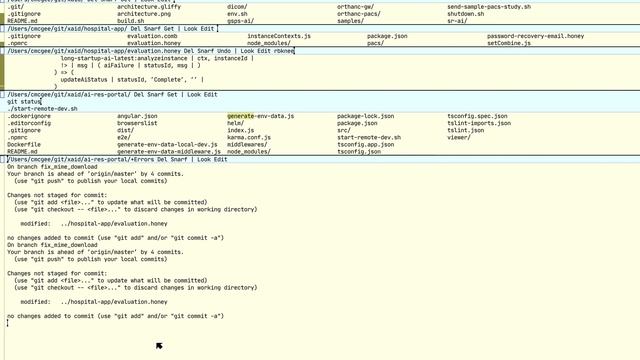Open the dicom/ directory
Screen dimensions: 640x360
237,7
